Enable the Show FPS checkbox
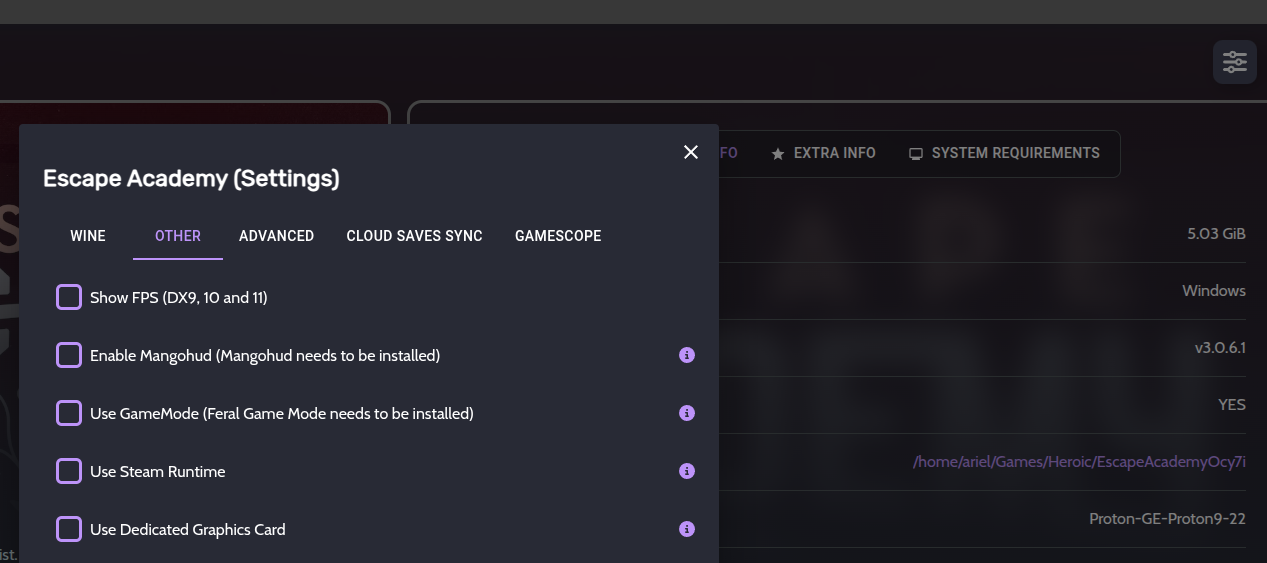Screen dimensions: 1267x563 [69, 297]
